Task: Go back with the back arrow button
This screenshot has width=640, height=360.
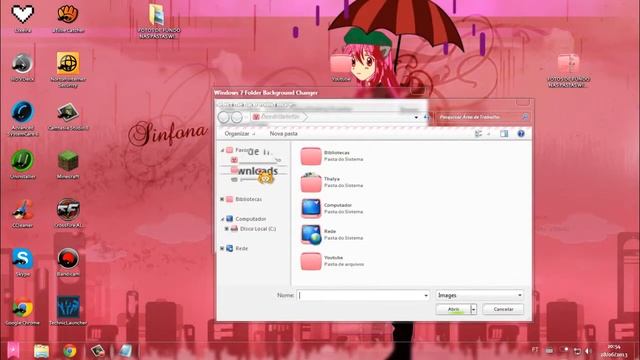Action: (x=223, y=117)
